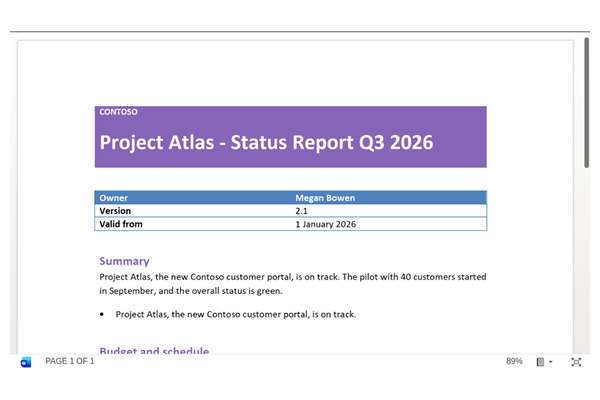Viewport: 600px width, 400px height.
Task: Click the line starting 'in September'
Action: pyautogui.click(x=191, y=291)
